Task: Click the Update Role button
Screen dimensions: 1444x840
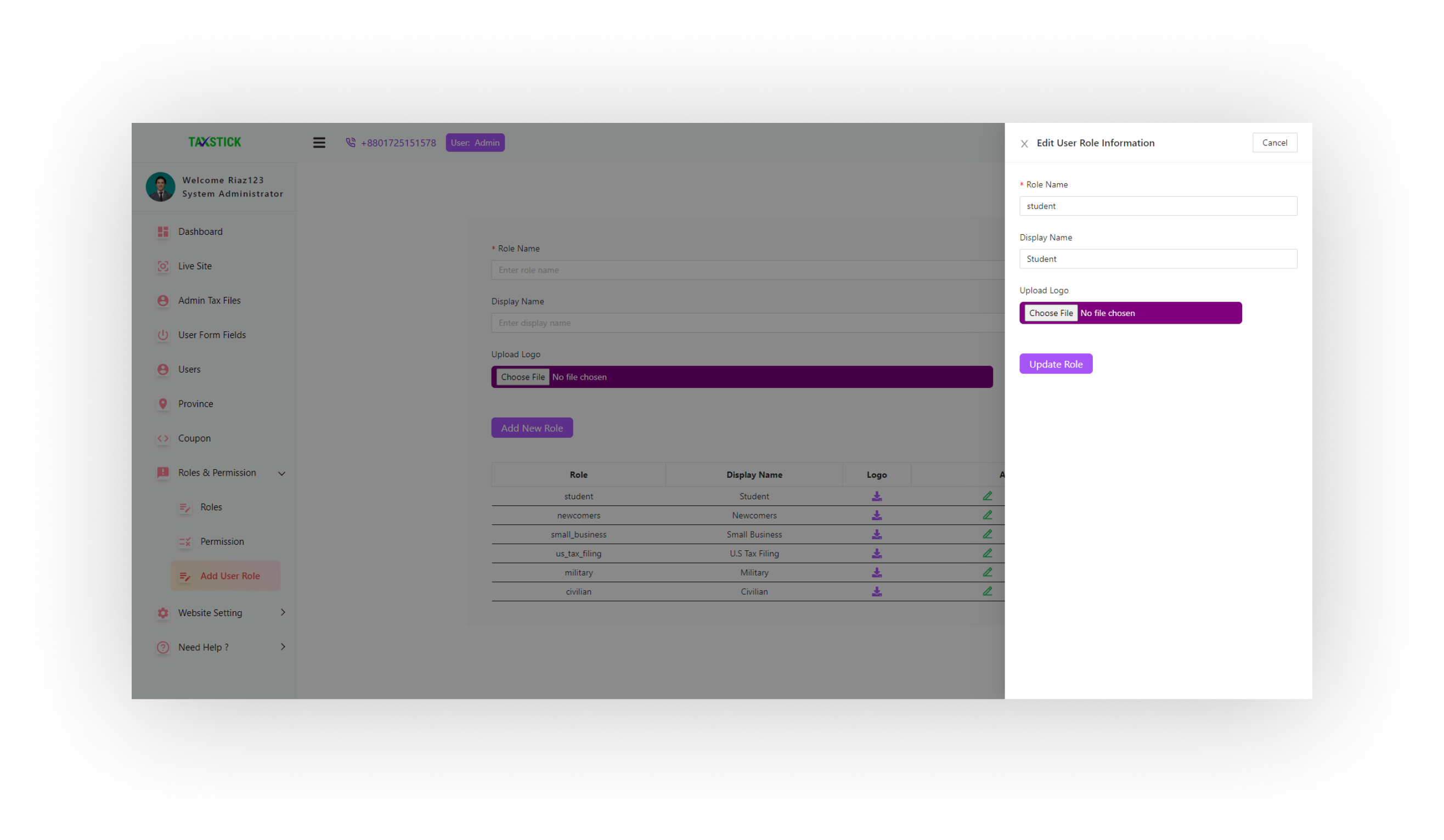Action: click(1056, 364)
